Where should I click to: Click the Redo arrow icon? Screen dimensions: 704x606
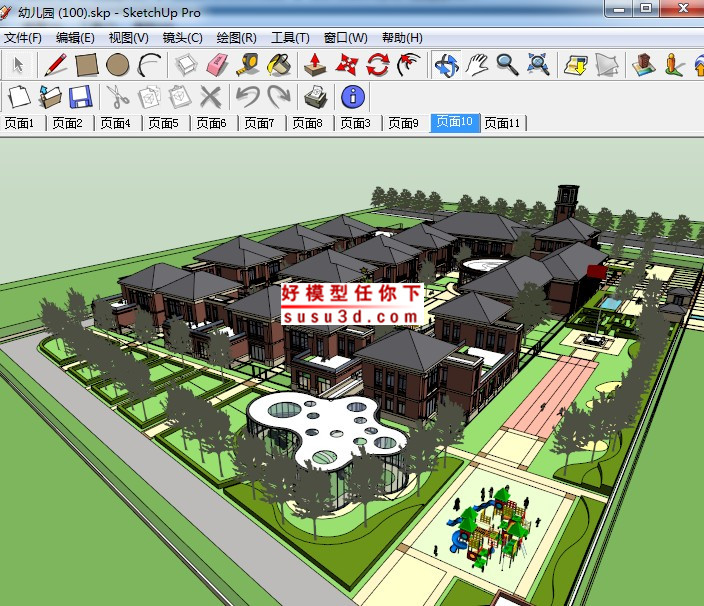pos(279,97)
